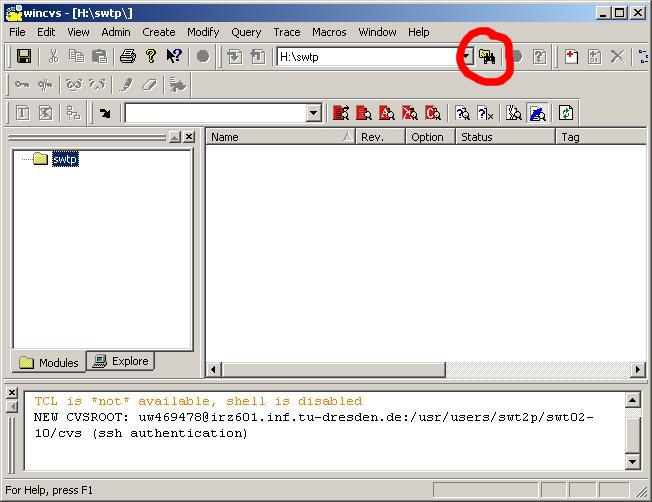
Task: Toggle the red A show added filter
Action: tap(387, 113)
